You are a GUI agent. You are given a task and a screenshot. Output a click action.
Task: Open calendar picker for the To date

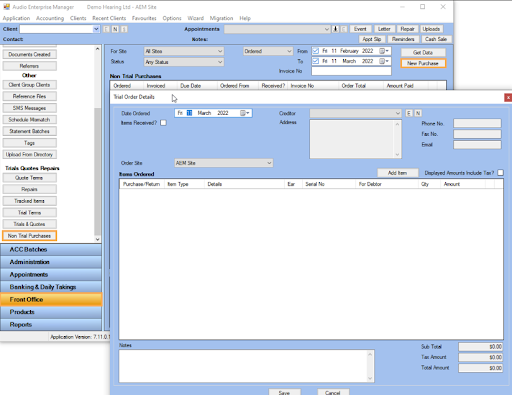[384, 61]
